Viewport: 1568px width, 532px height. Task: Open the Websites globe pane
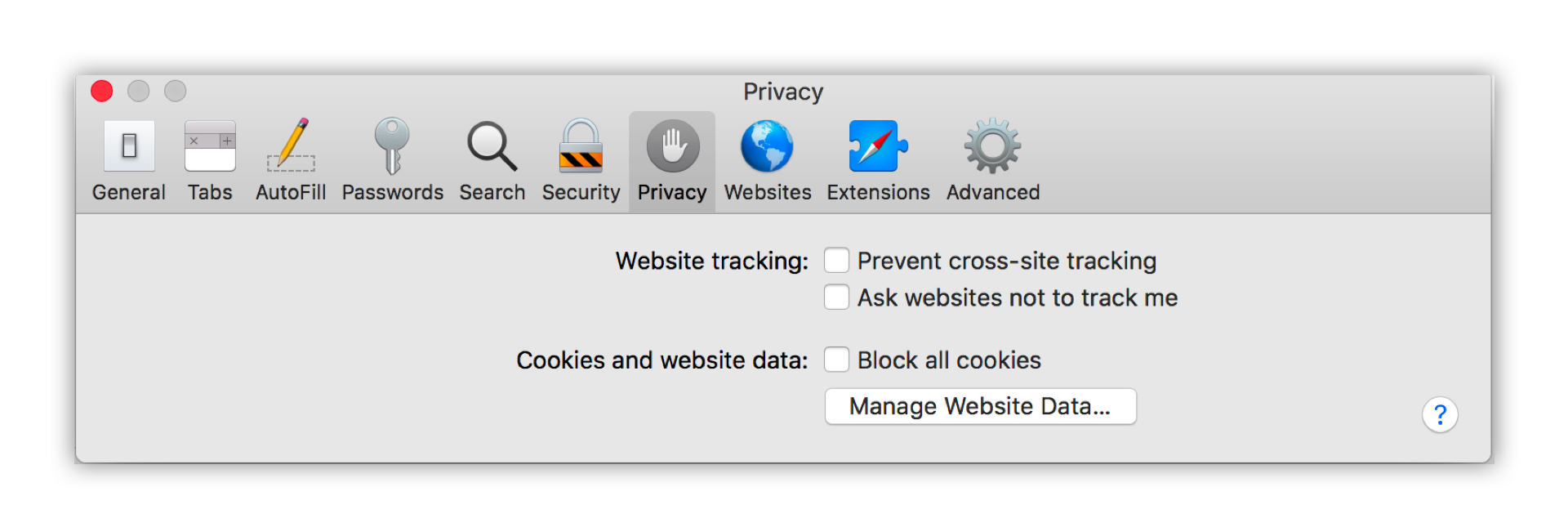coord(768,161)
